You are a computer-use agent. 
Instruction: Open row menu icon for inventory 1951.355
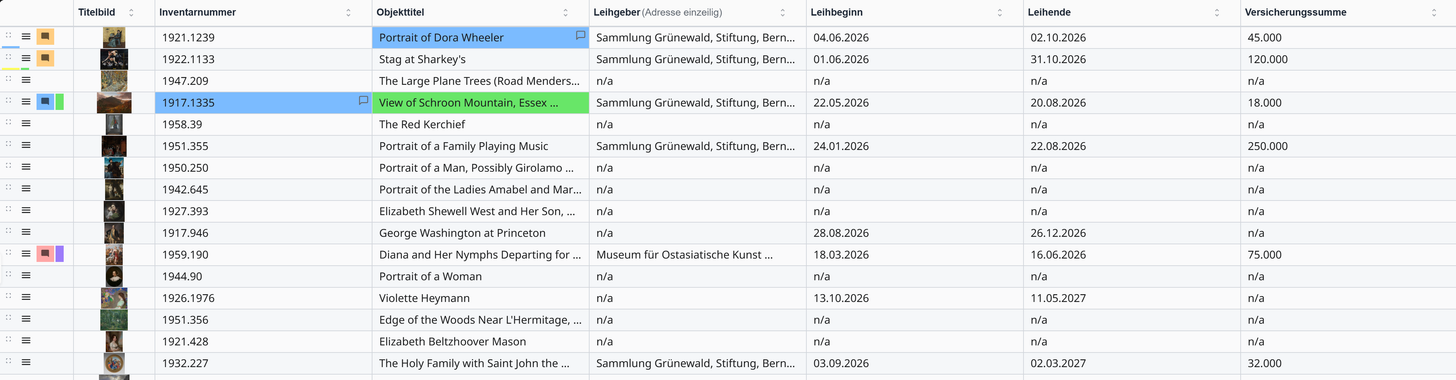26,146
